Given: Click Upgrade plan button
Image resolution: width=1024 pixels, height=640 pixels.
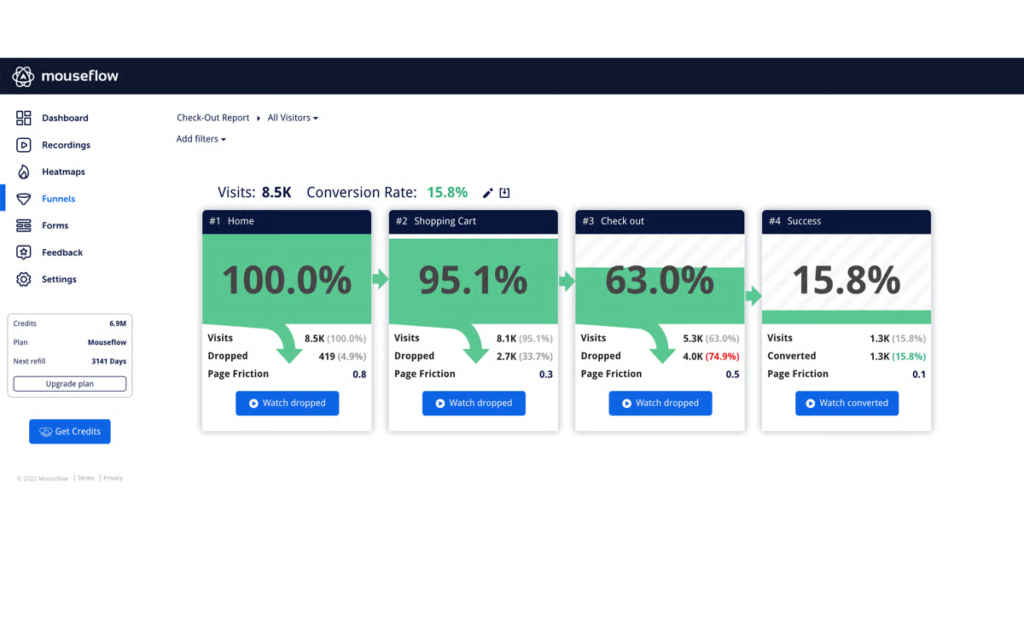Looking at the screenshot, I should click(x=70, y=384).
